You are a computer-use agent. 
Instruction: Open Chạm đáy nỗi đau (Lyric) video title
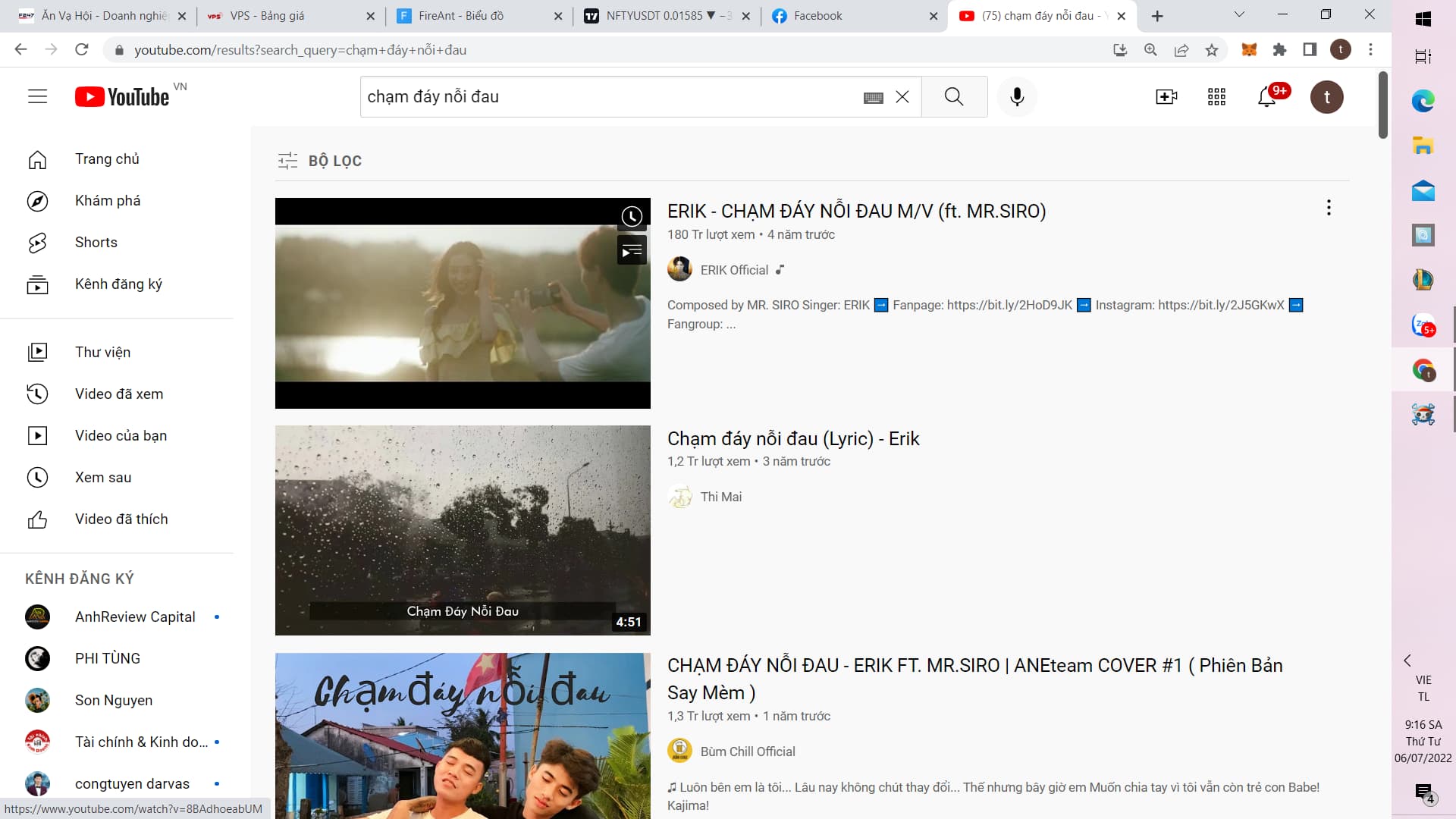(x=792, y=438)
